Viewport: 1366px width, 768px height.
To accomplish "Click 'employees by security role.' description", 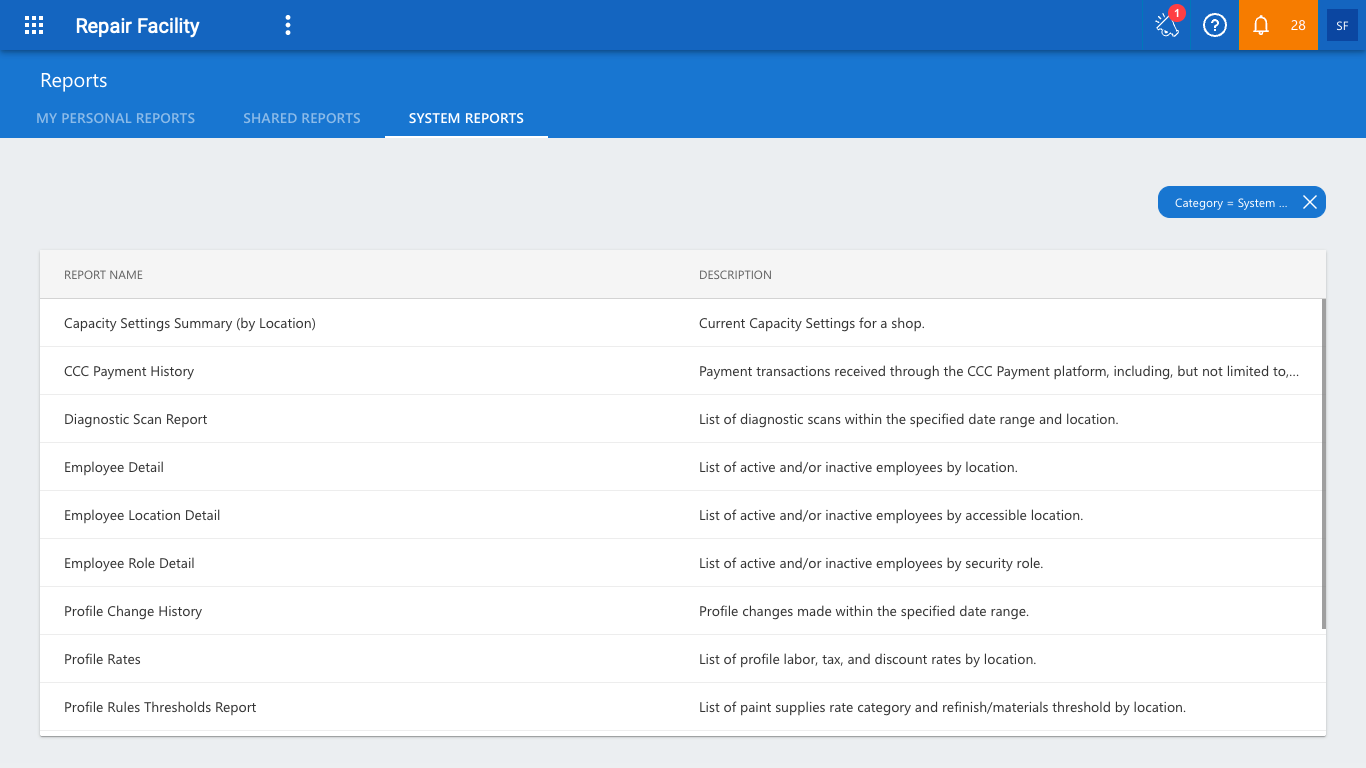I will (871, 563).
